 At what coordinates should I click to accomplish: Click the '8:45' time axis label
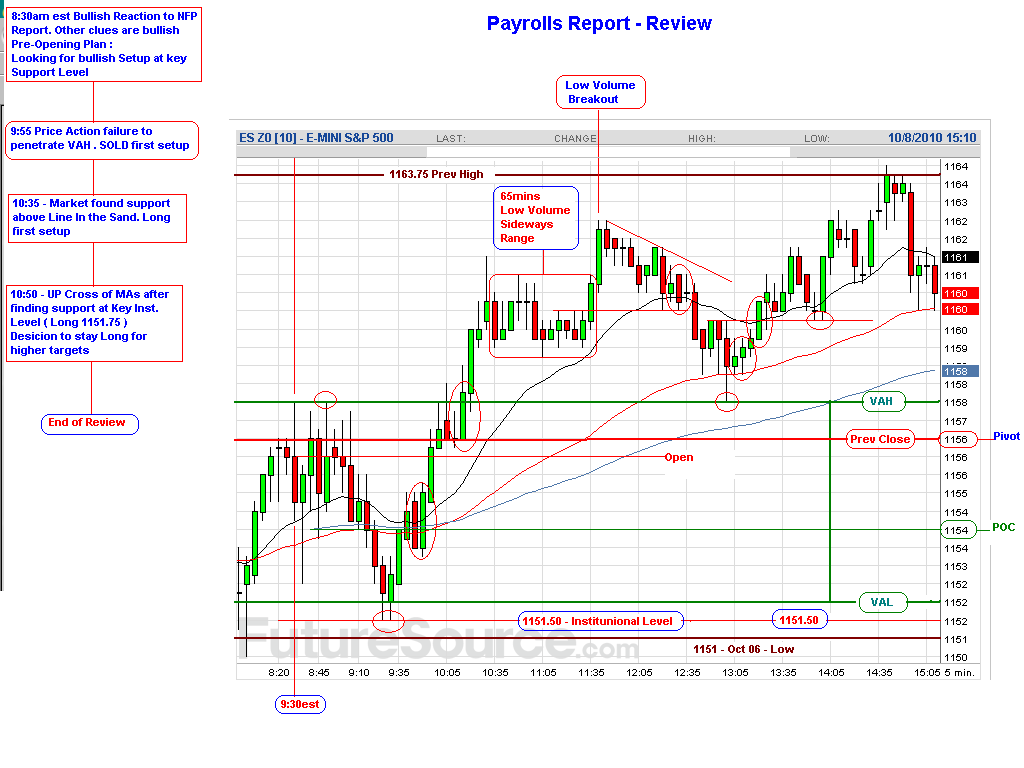pyautogui.click(x=319, y=672)
